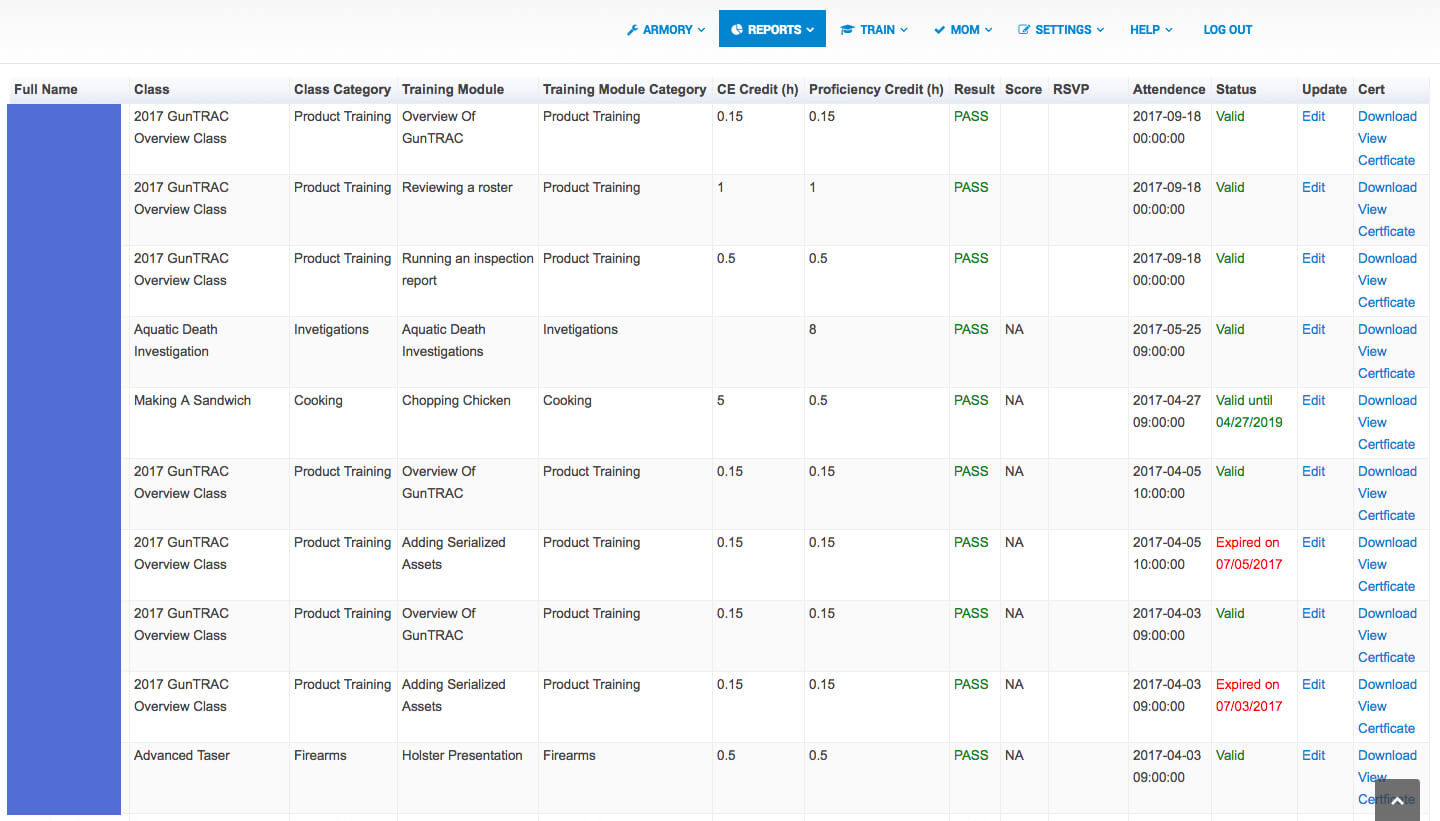This screenshot has height=821, width=1440.
Task: Click the graduation cap icon beside TRAIN
Action: (x=847, y=30)
